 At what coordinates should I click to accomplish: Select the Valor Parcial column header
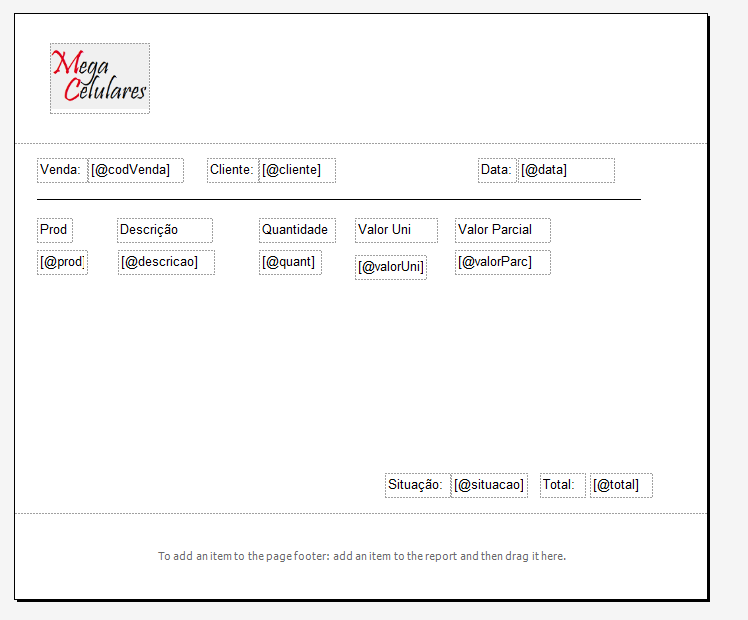503,230
